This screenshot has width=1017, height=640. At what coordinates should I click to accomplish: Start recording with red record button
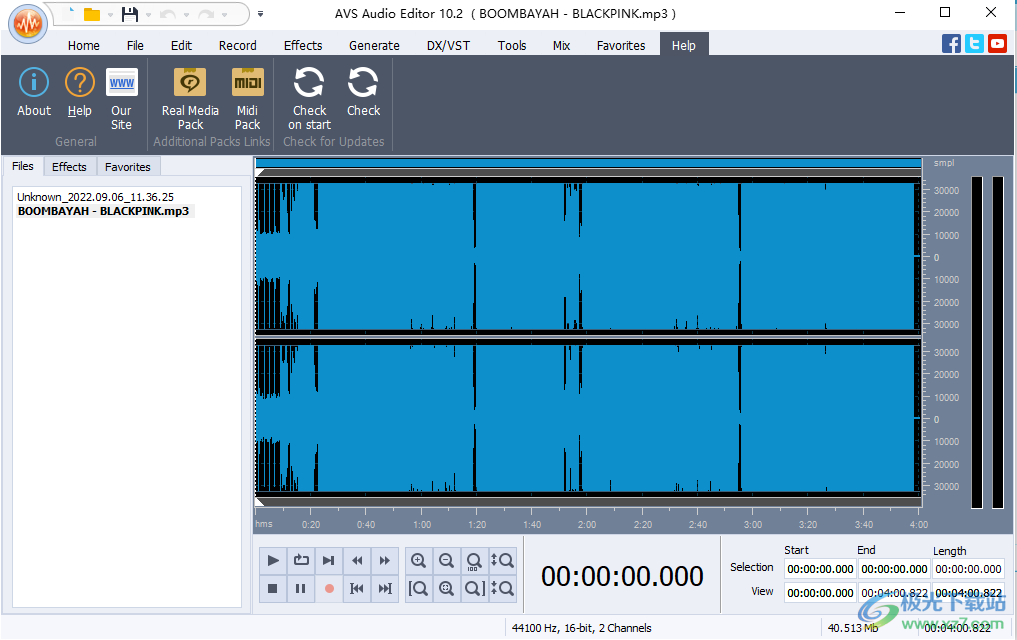[329, 589]
